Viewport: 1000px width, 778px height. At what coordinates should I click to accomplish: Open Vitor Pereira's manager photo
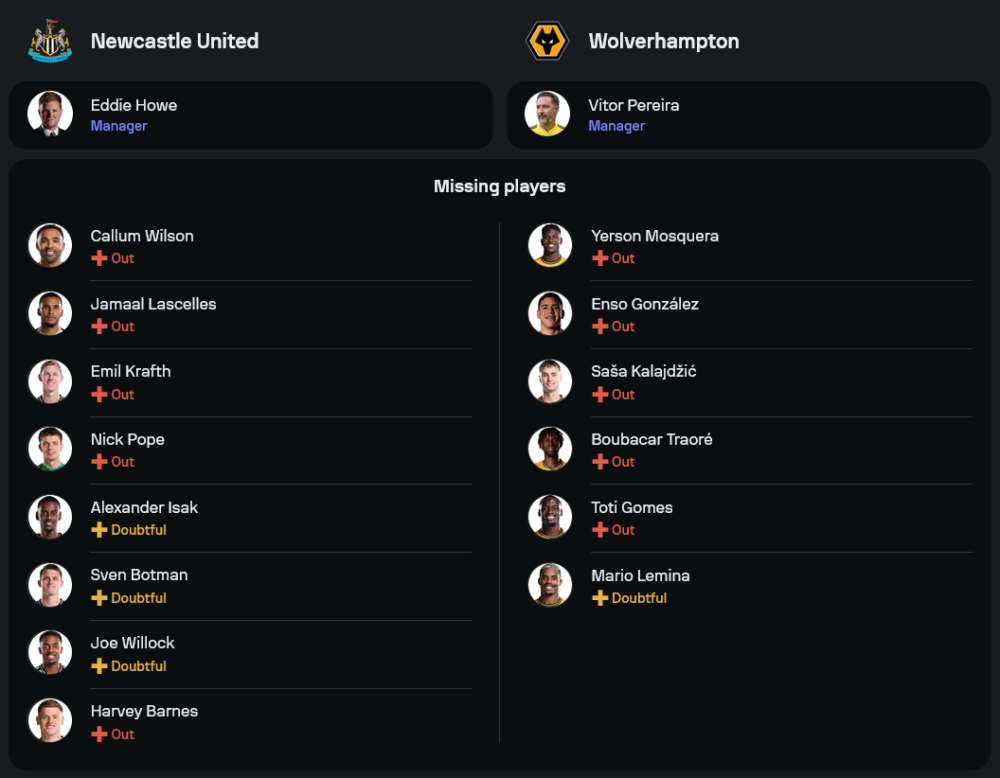tap(547, 114)
